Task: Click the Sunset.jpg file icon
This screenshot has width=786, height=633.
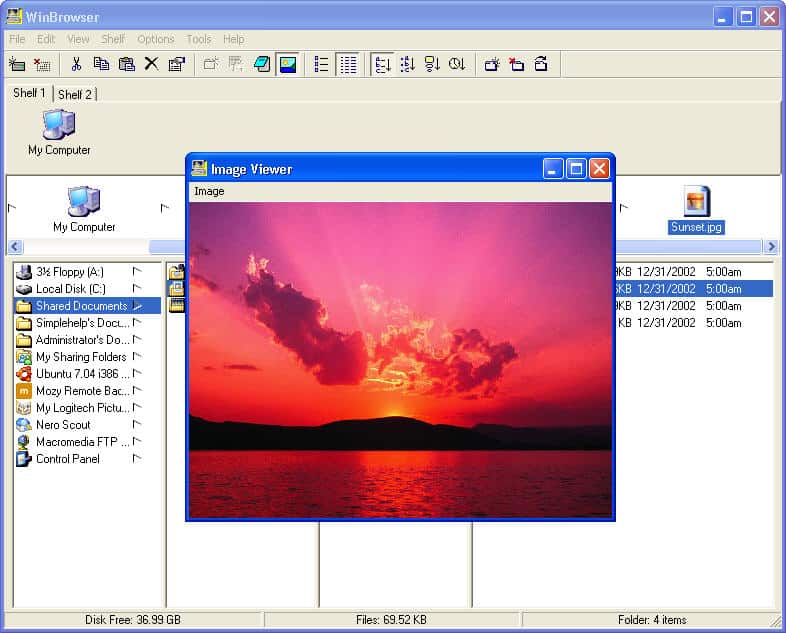Action: [696, 201]
